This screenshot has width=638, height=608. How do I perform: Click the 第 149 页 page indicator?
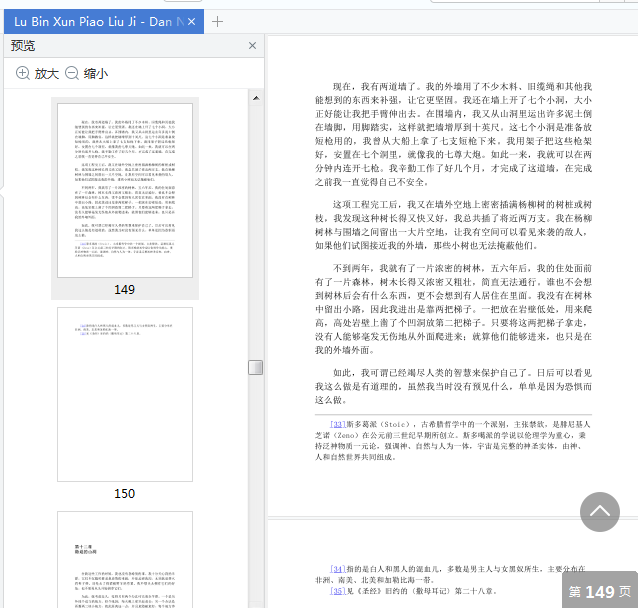pyautogui.click(x=599, y=592)
